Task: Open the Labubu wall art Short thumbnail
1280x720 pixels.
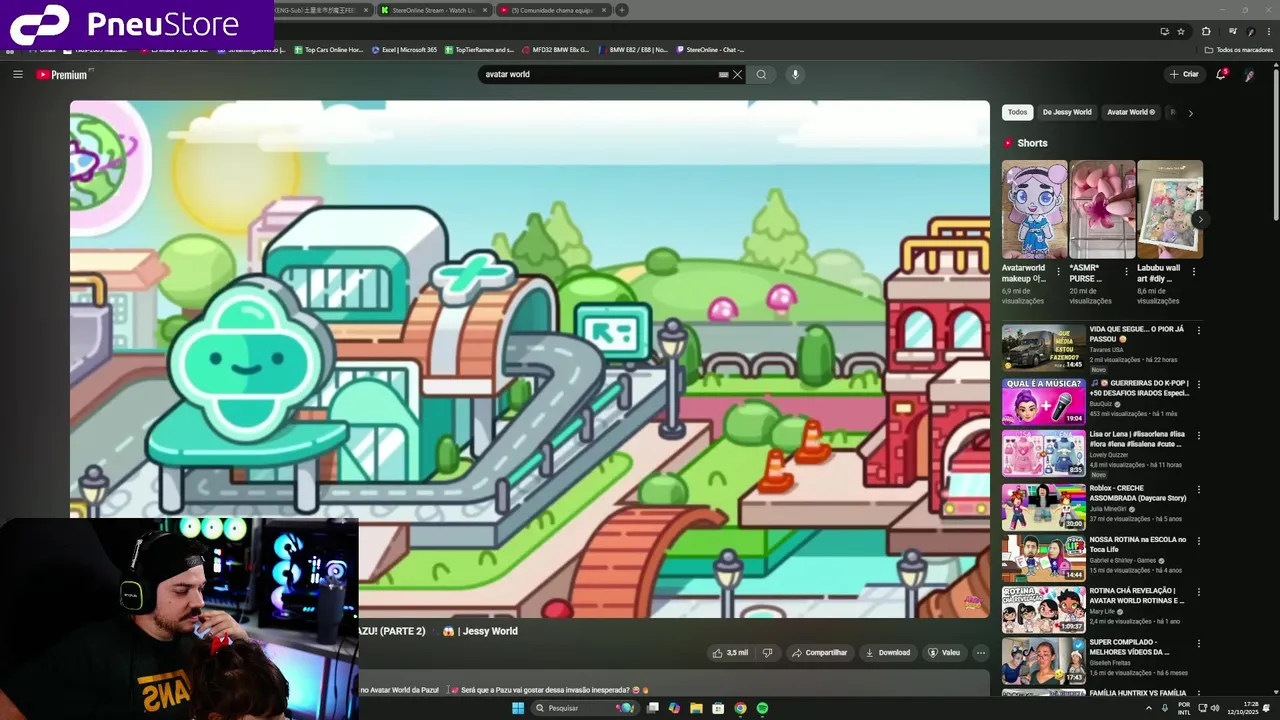Action: 1170,209
